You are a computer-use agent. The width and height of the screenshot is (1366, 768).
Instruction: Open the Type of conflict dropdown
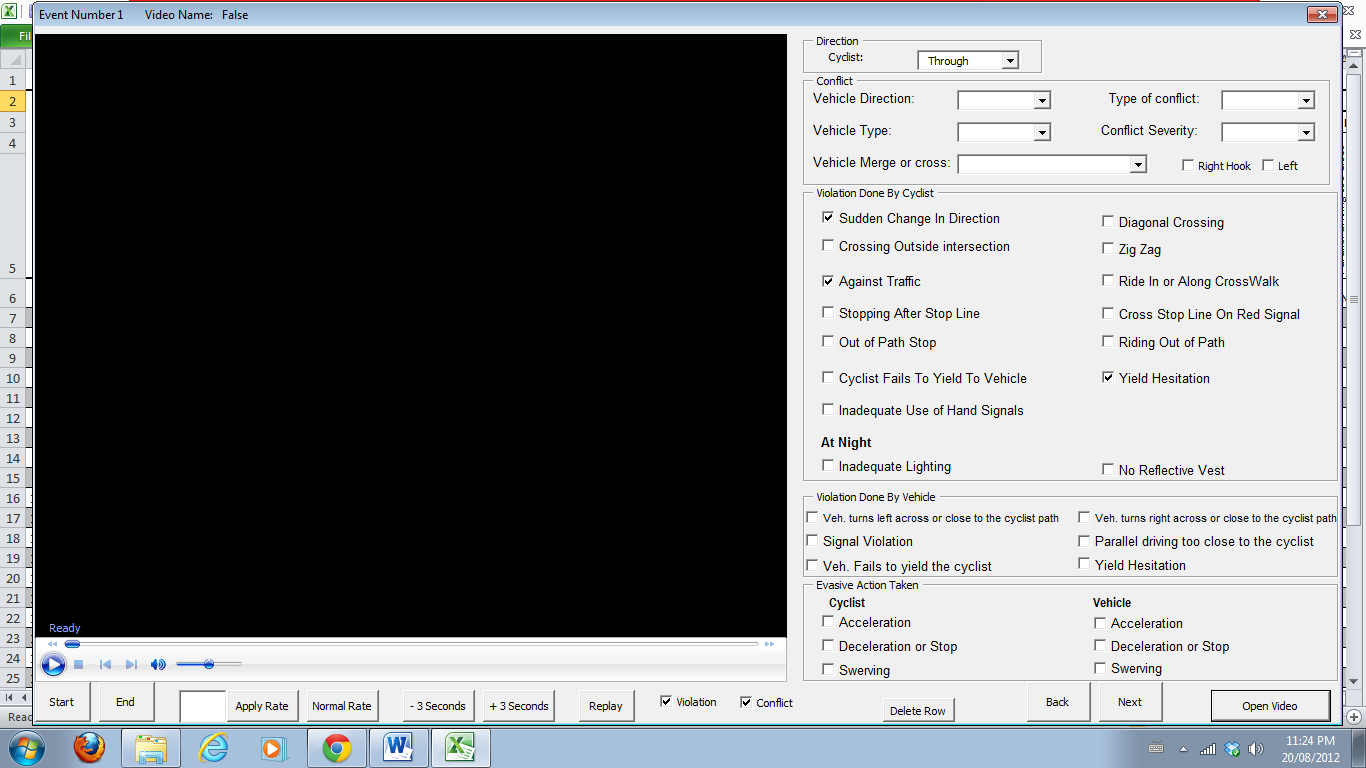(1306, 100)
